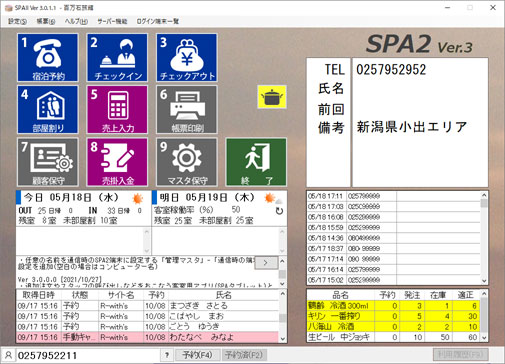Open the 設定(S) menu
Screen dimensions: 505x364
17,21
